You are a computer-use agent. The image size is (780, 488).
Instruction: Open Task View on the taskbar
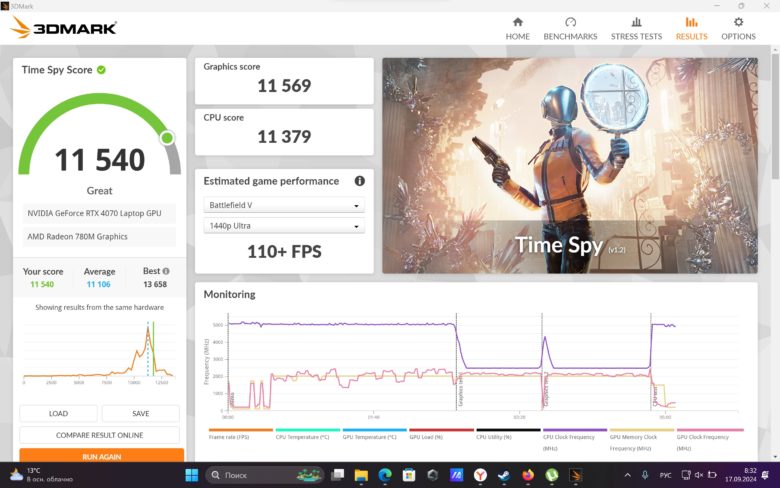[338, 475]
